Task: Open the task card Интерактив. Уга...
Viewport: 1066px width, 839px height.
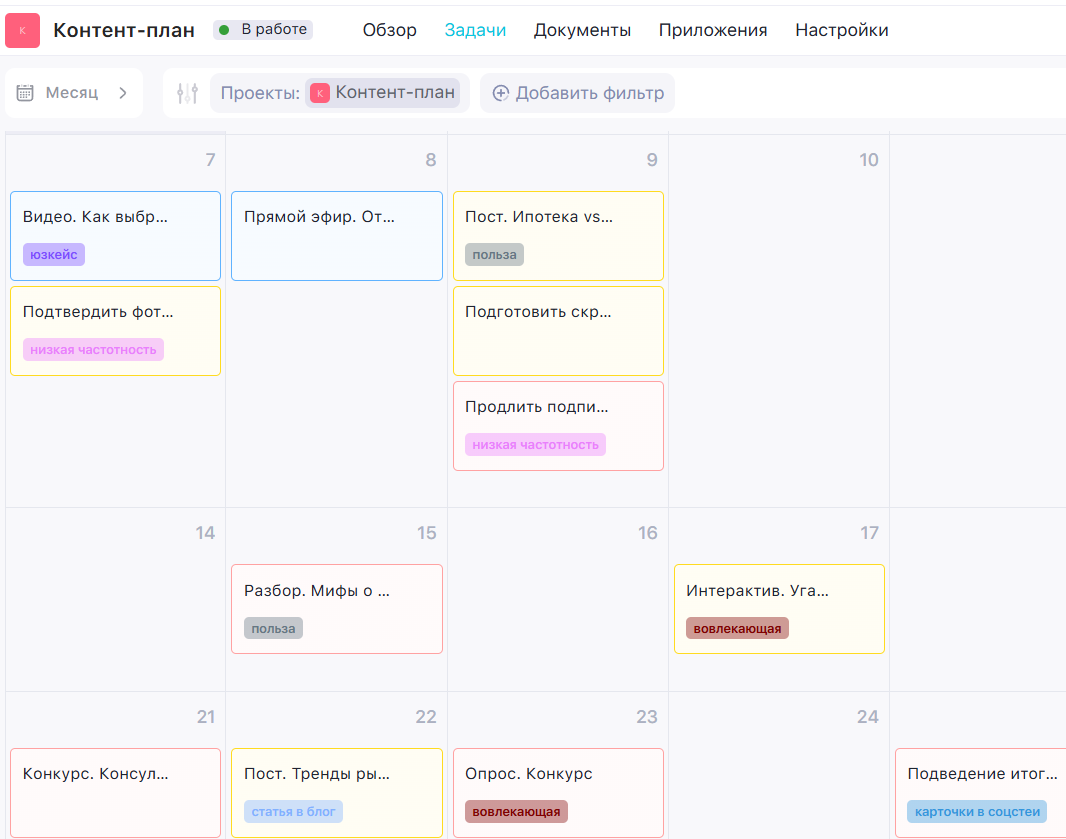Action: pos(779,609)
